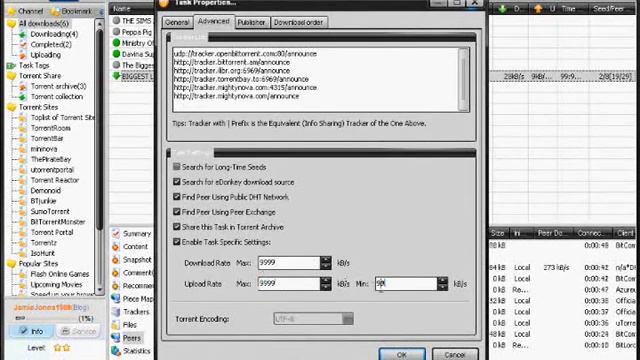This screenshot has height=360, width=640.
Task: Open the Bookmark tab in sidebar
Action: click(72, 11)
